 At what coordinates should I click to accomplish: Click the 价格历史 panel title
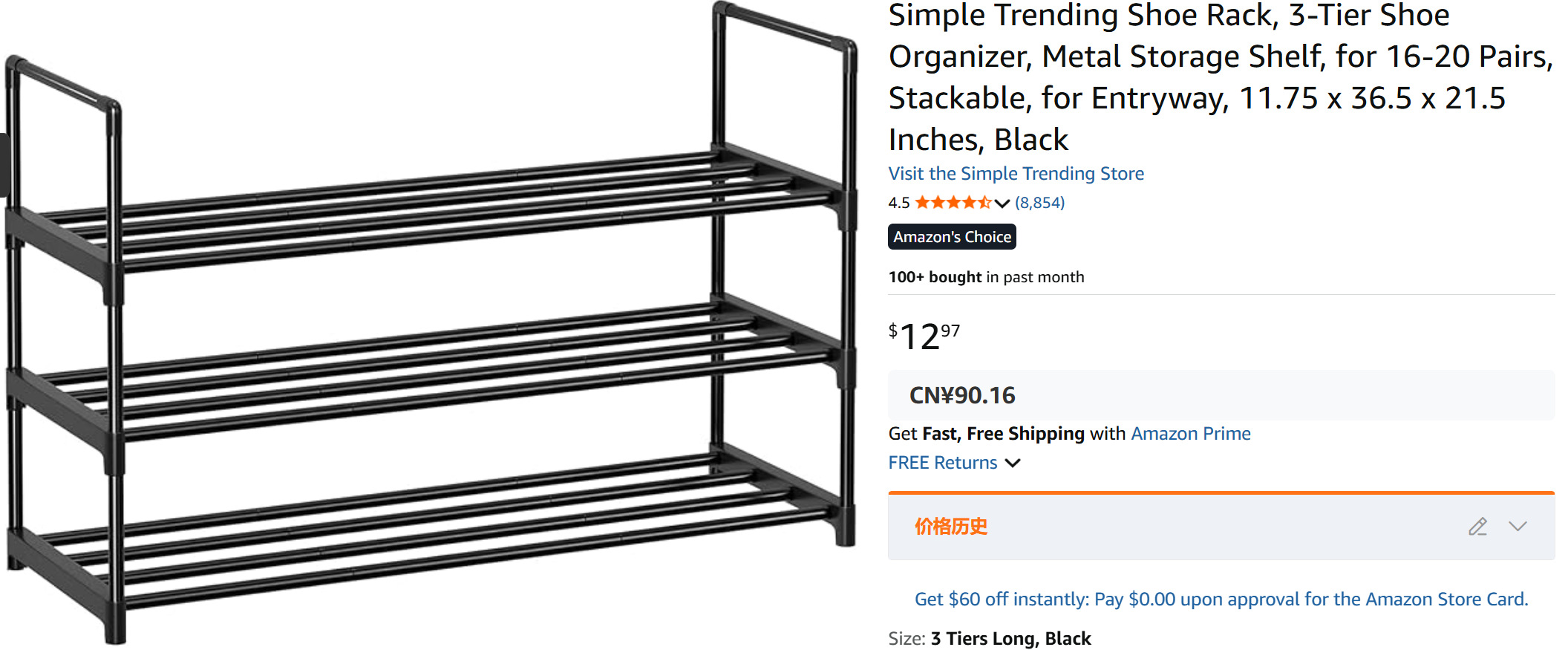click(950, 527)
